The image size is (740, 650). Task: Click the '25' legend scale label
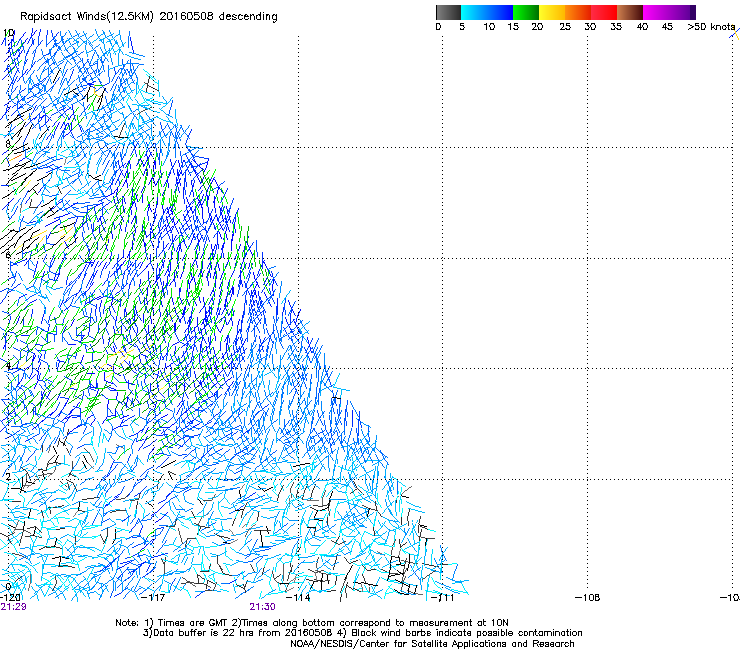565,27
